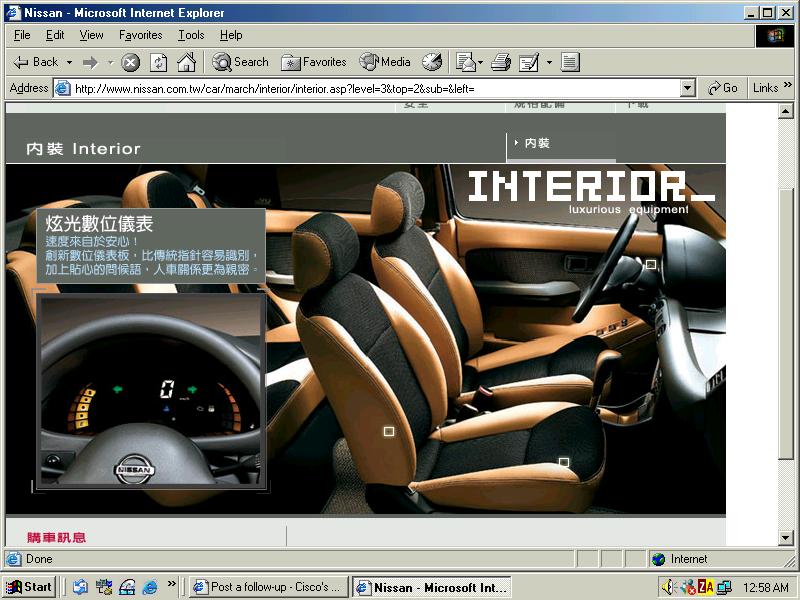Open the File menu
This screenshot has width=800, height=600.
coord(22,35)
